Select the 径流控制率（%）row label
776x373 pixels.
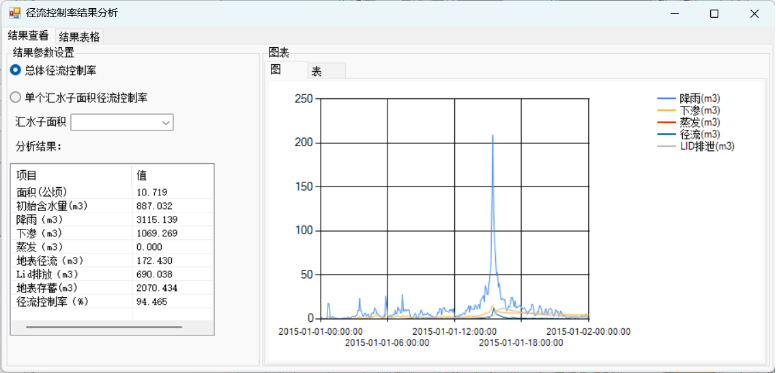(52, 301)
